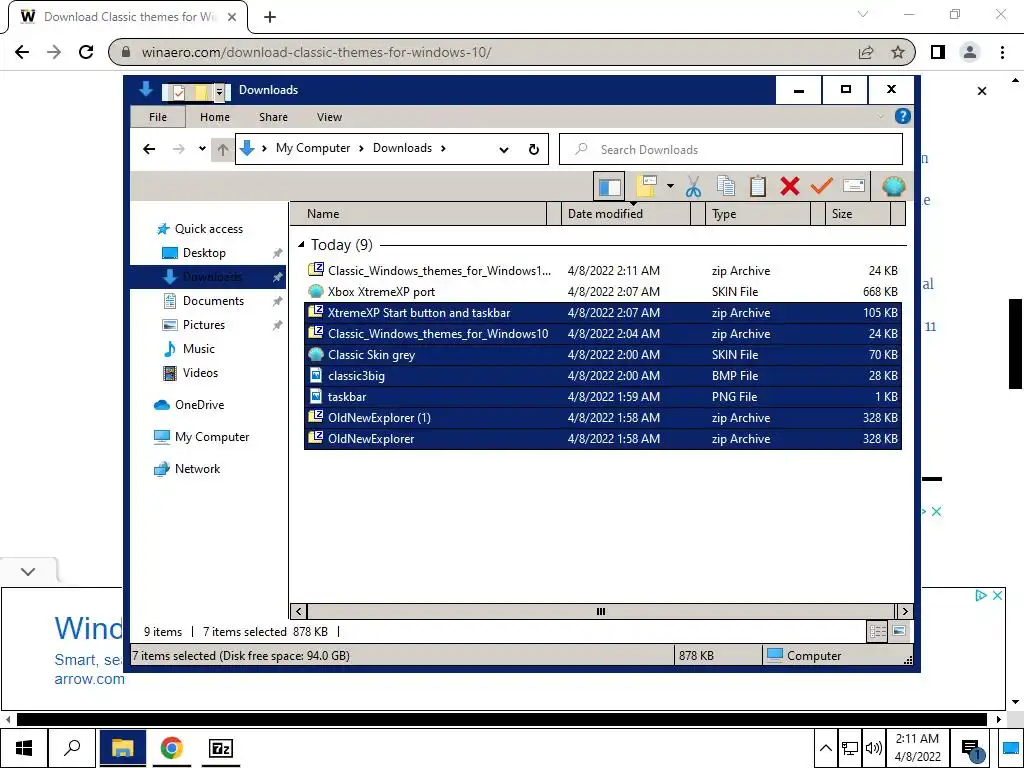The height and width of the screenshot is (768, 1024).
Task: Click Downloads in the address breadcrumb
Action: pos(402,148)
